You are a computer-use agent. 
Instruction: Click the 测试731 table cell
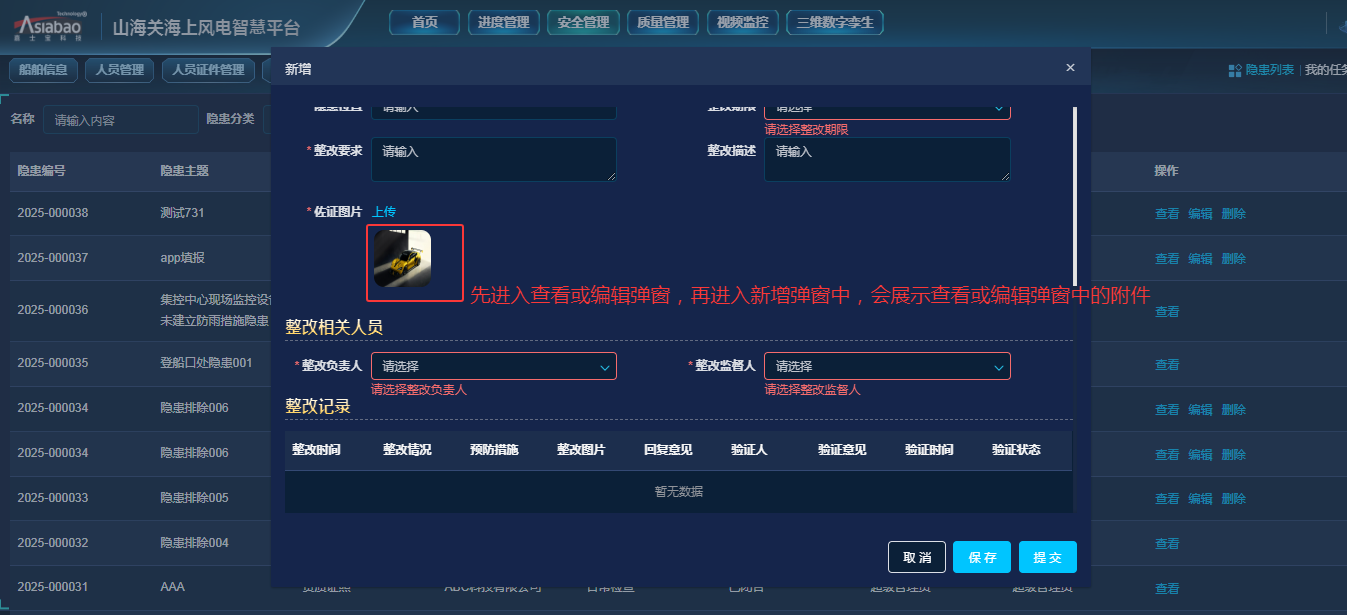[182, 213]
